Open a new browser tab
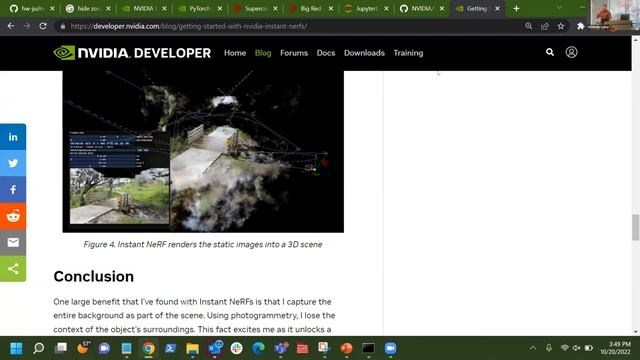The width and height of the screenshot is (640, 360). [516, 9]
